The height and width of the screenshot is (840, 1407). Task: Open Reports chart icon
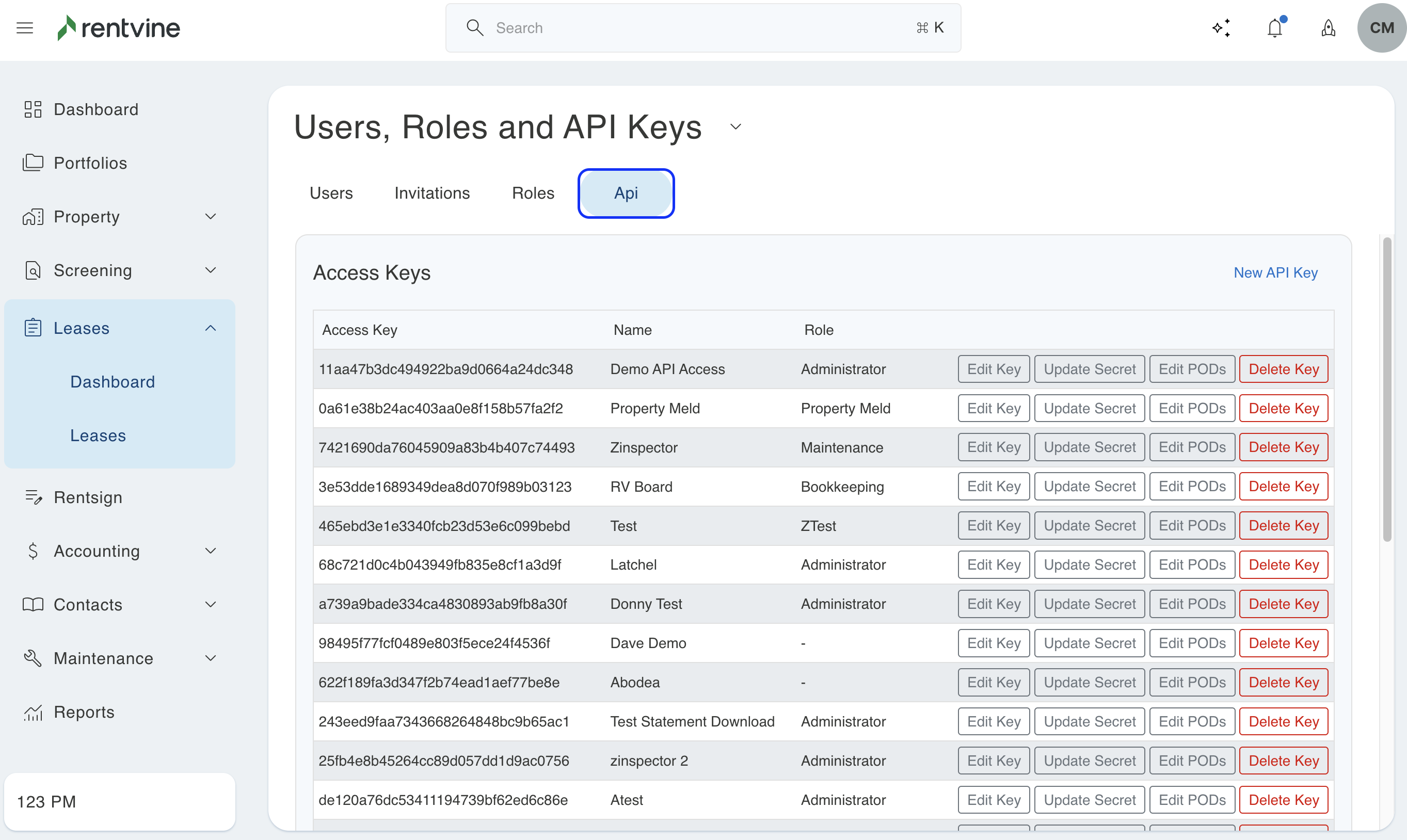tap(33, 712)
